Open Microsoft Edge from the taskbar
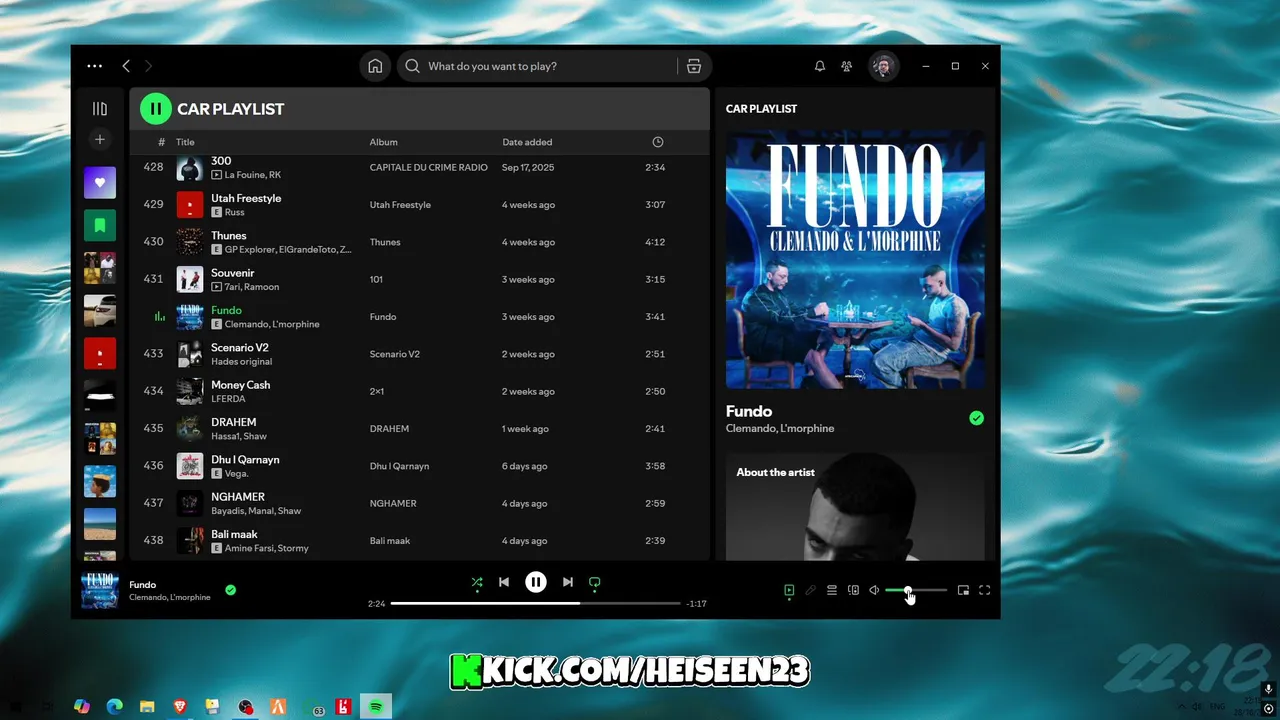 pos(115,707)
